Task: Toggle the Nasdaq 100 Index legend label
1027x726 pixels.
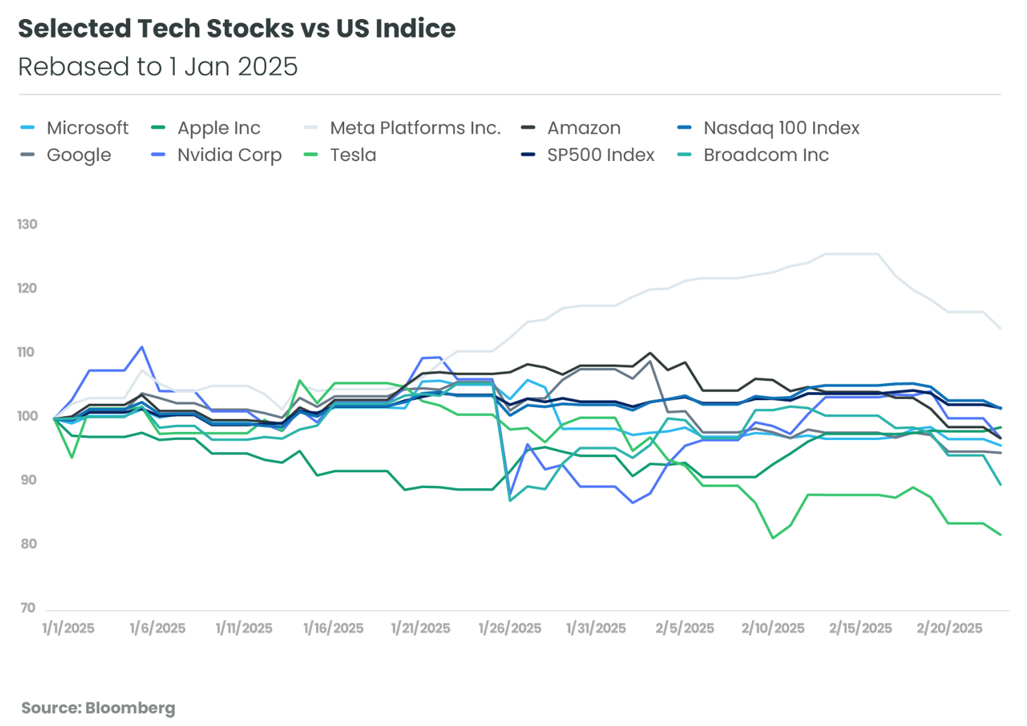Action: 781,128
